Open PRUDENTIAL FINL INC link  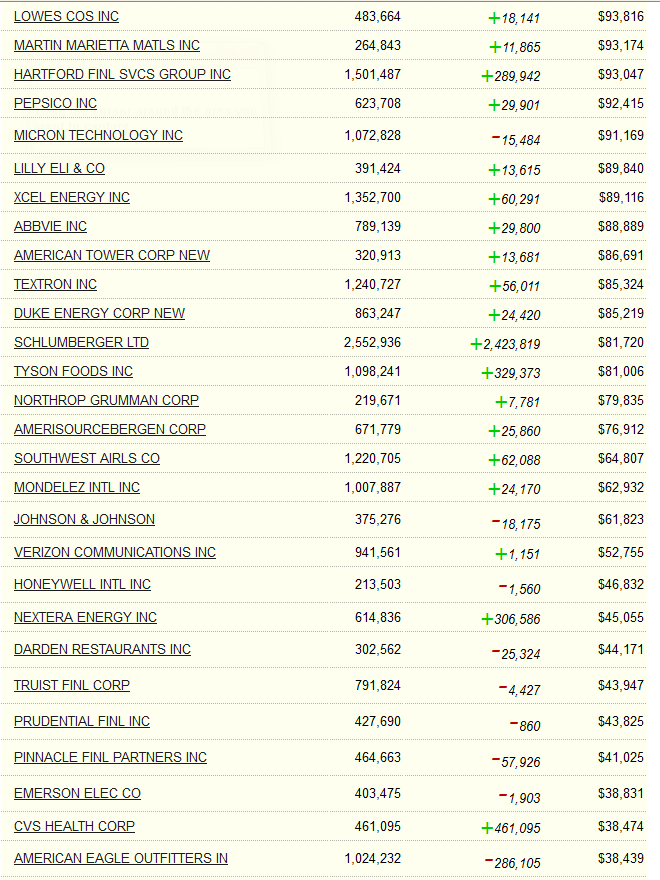(x=82, y=721)
